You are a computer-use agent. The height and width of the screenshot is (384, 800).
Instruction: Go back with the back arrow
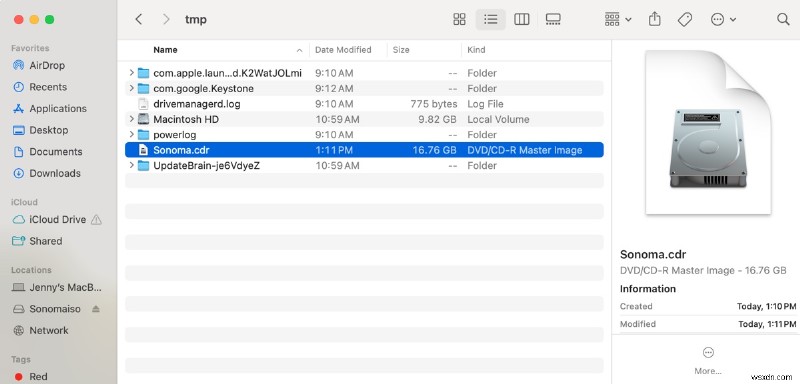[x=138, y=19]
